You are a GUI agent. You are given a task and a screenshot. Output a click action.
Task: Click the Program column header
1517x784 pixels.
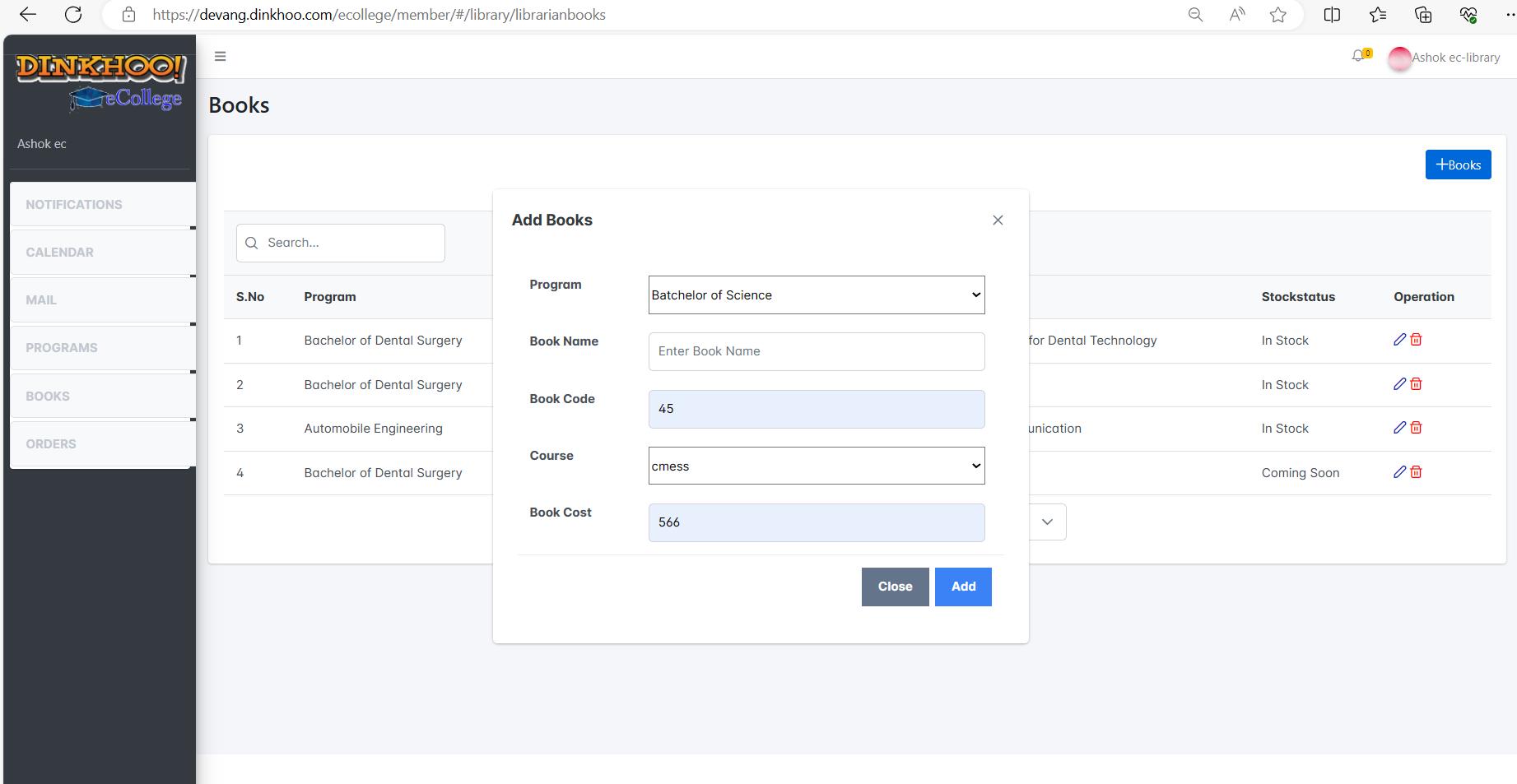[330, 297]
